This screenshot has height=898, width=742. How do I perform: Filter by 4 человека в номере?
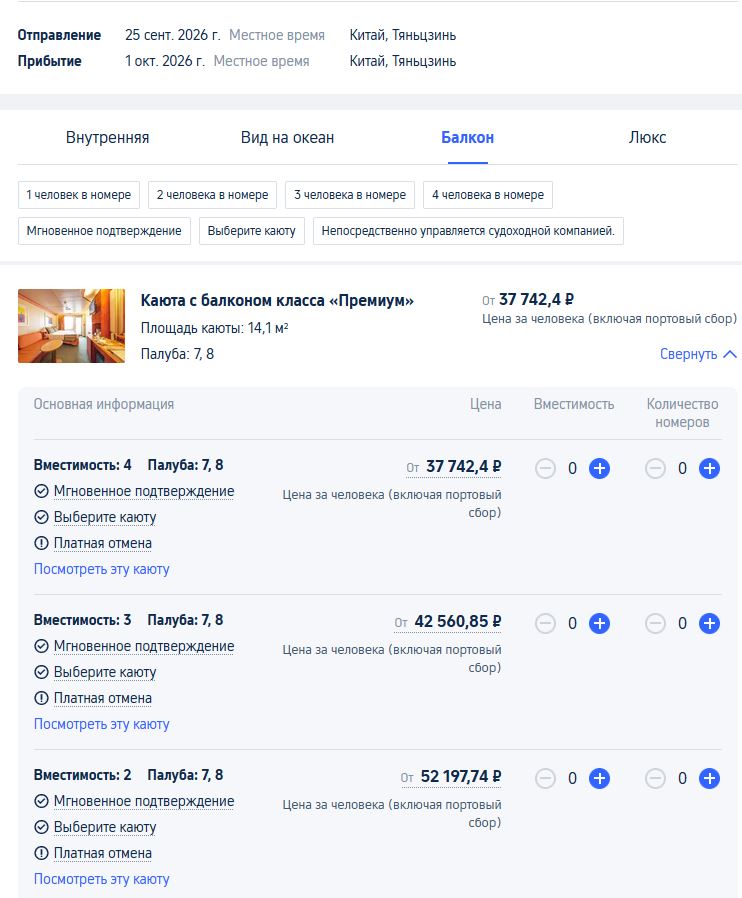[488, 195]
